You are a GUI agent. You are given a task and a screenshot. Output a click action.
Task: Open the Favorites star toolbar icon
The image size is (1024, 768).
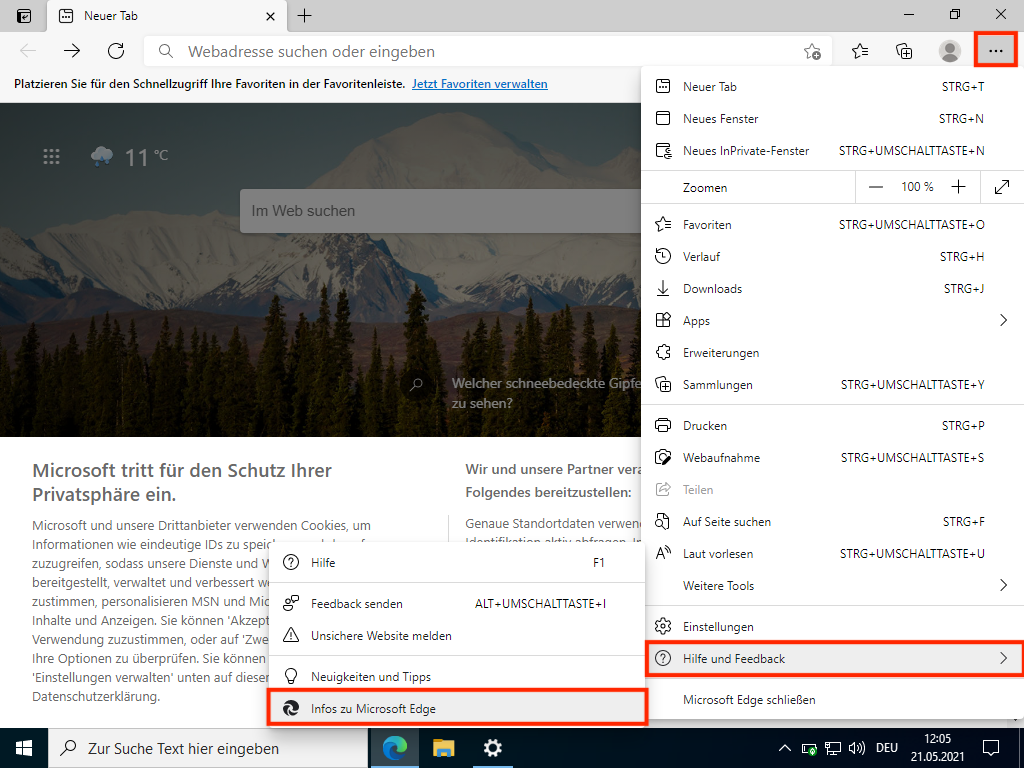pyautogui.click(x=860, y=51)
